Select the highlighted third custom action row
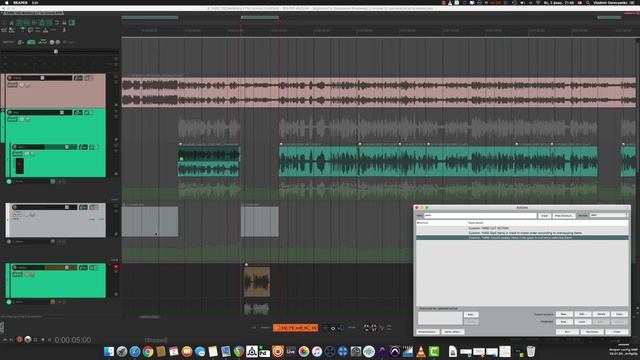Viewport: 640px width, 360px height. point(522,238)
